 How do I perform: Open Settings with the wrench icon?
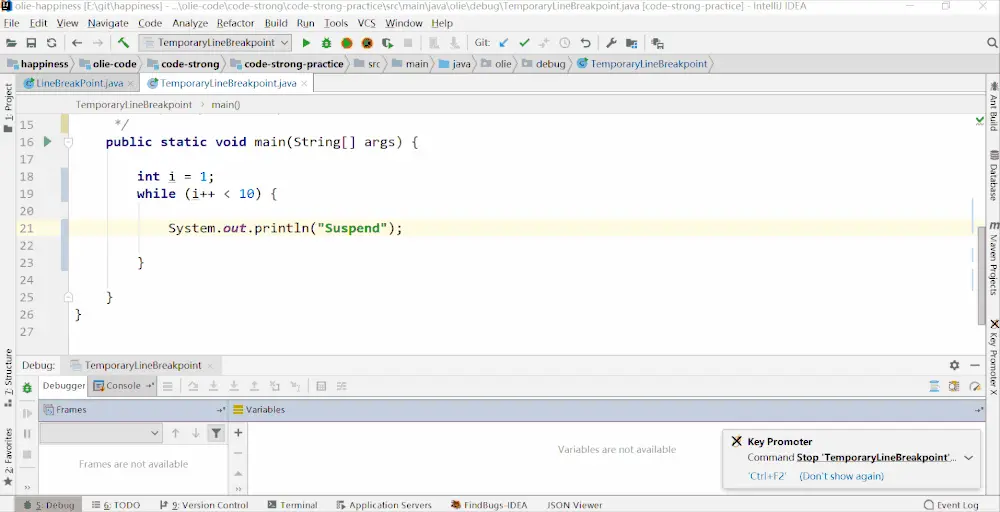point(611,43)
